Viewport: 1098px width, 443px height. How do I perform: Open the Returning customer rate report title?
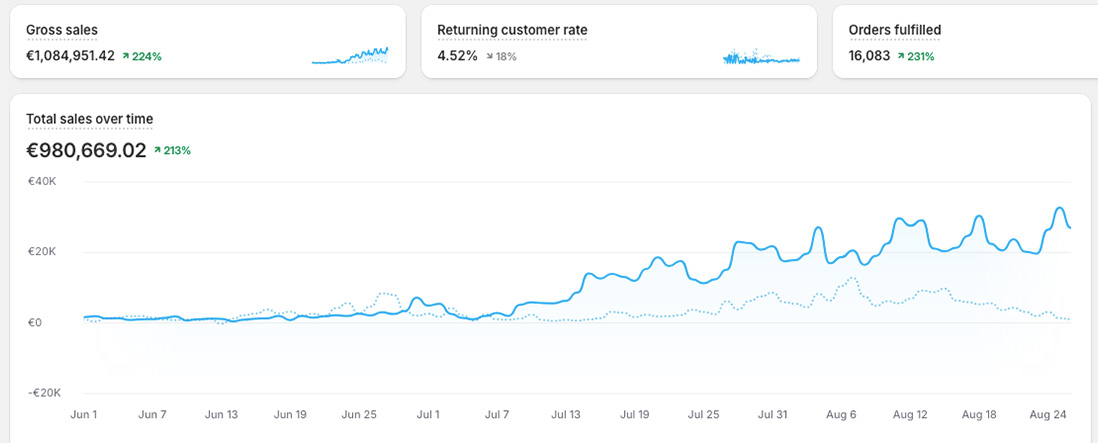coord(512,30)
